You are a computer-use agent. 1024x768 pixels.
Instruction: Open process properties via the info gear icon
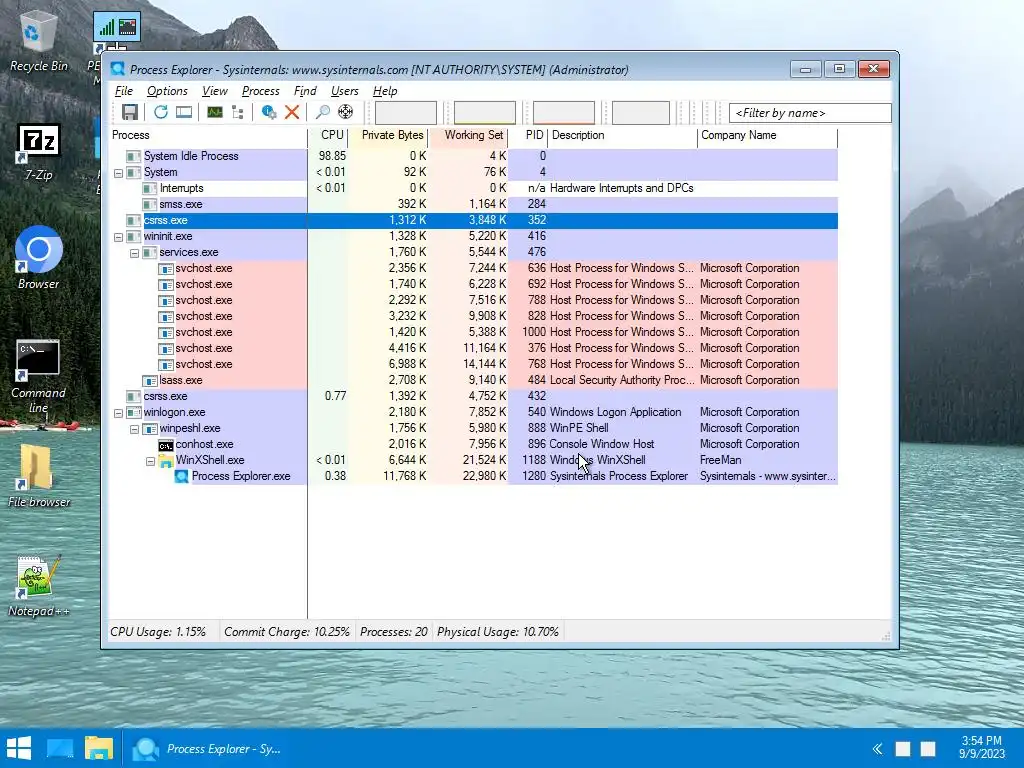[x=268, y=112]
